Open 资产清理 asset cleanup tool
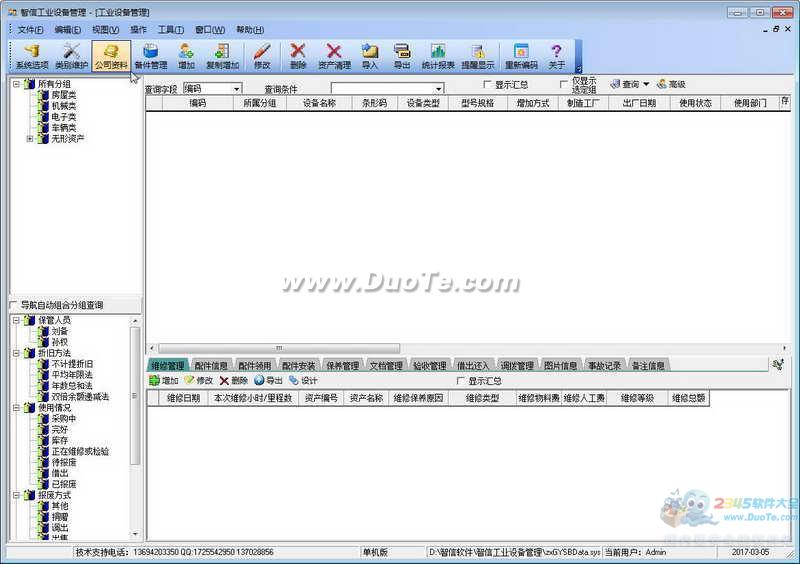 334,56
